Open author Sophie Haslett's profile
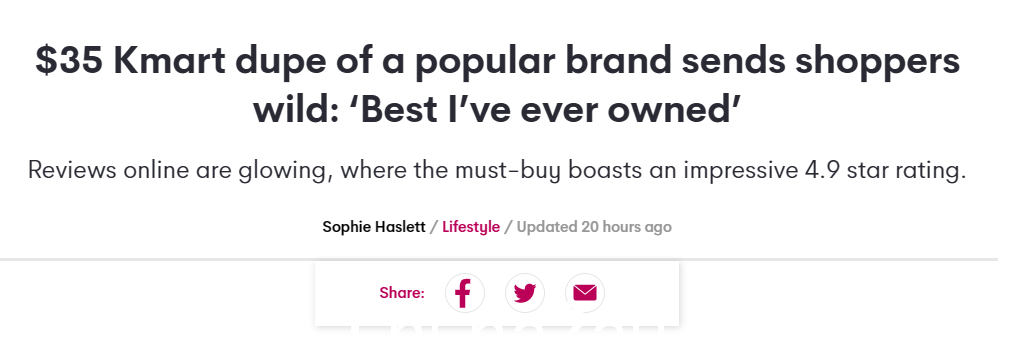 374,227
